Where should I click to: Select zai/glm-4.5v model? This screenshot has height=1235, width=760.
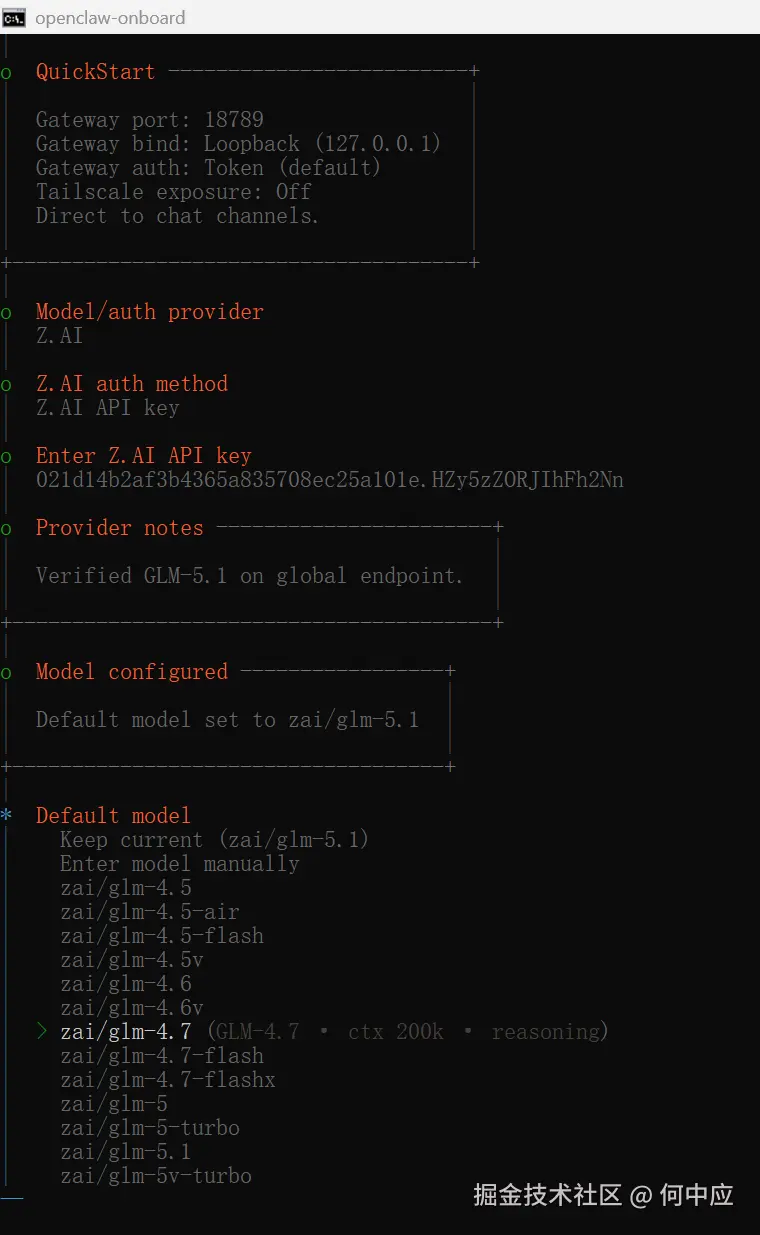point(131,960)
